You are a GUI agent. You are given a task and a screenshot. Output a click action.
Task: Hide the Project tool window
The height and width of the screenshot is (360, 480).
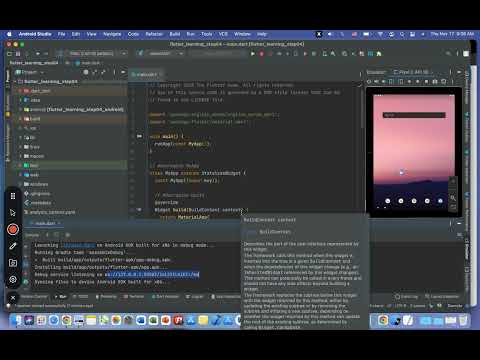pos(123,72)
